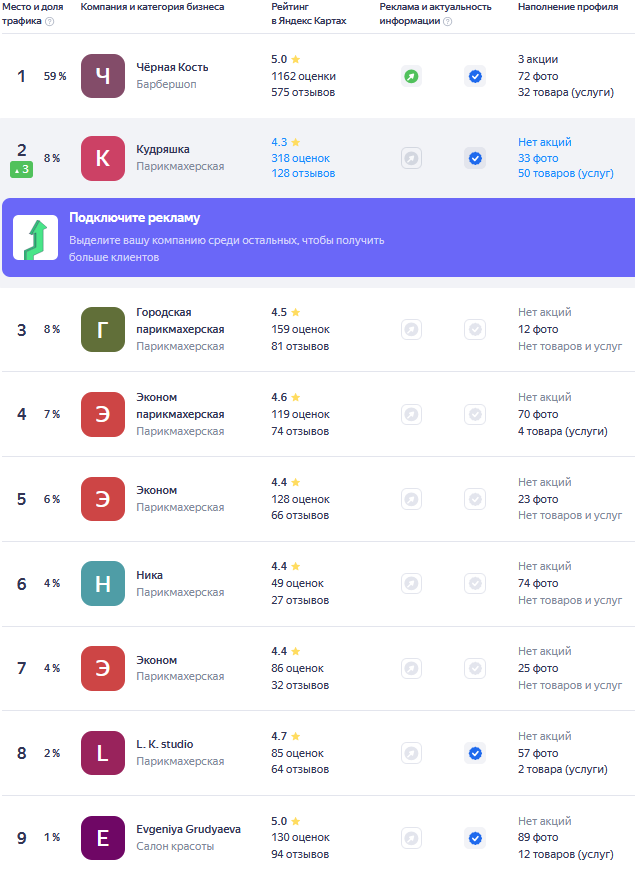635x875 pixels.
Task: Click the '3 акции' text
Action: click(538, 60)
